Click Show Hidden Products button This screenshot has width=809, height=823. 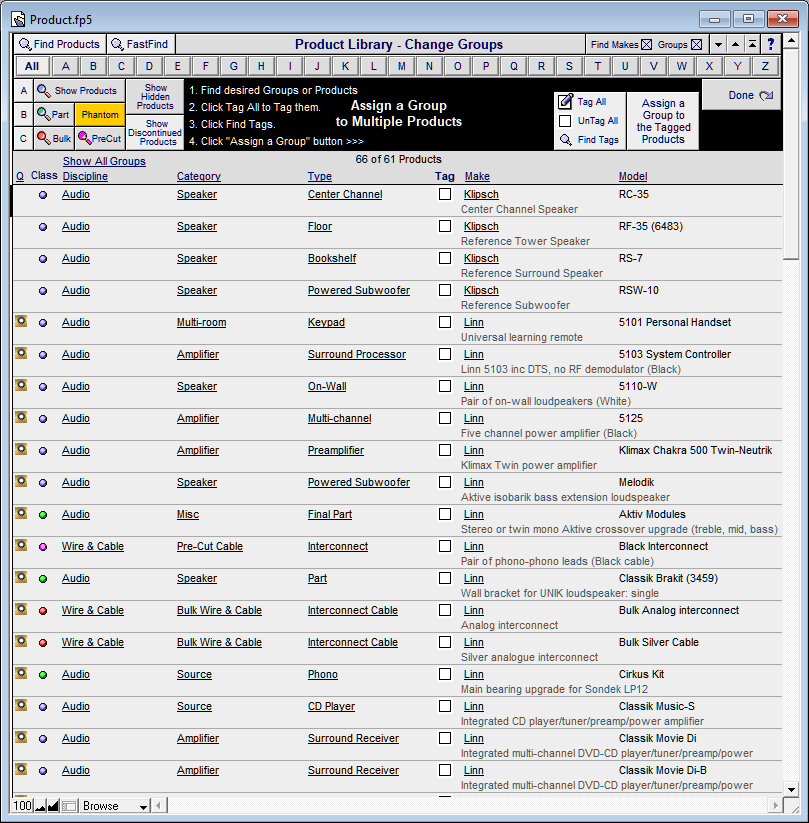[x=155, y=97]
